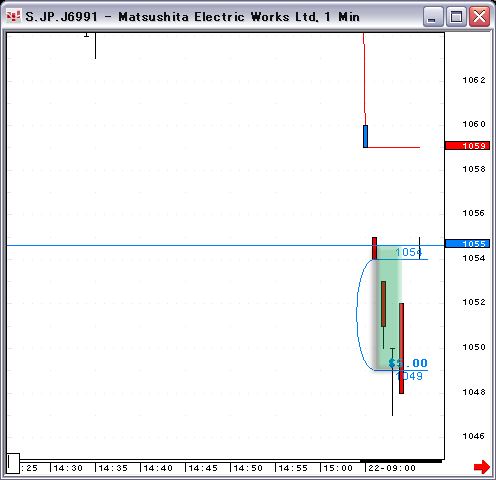Click the chart application icon in title bar
This screenshot has width=496, height=480.
(13, 16)
